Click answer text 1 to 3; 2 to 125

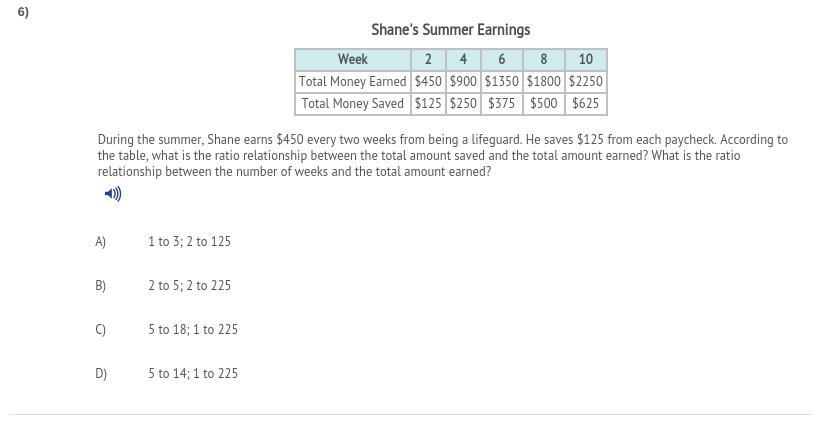tap(189, 242)
